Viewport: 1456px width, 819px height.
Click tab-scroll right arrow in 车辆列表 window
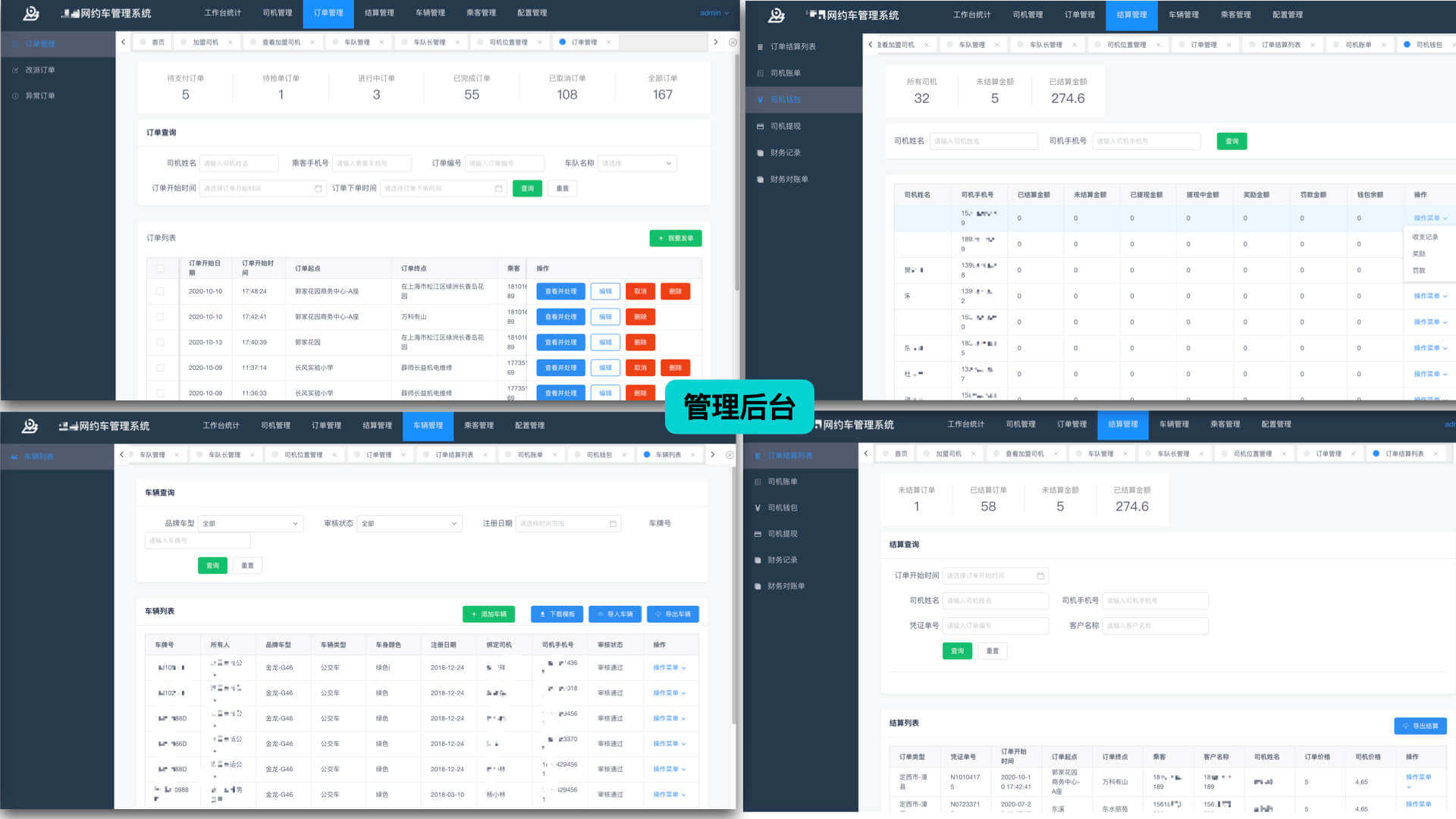point(712,454)
